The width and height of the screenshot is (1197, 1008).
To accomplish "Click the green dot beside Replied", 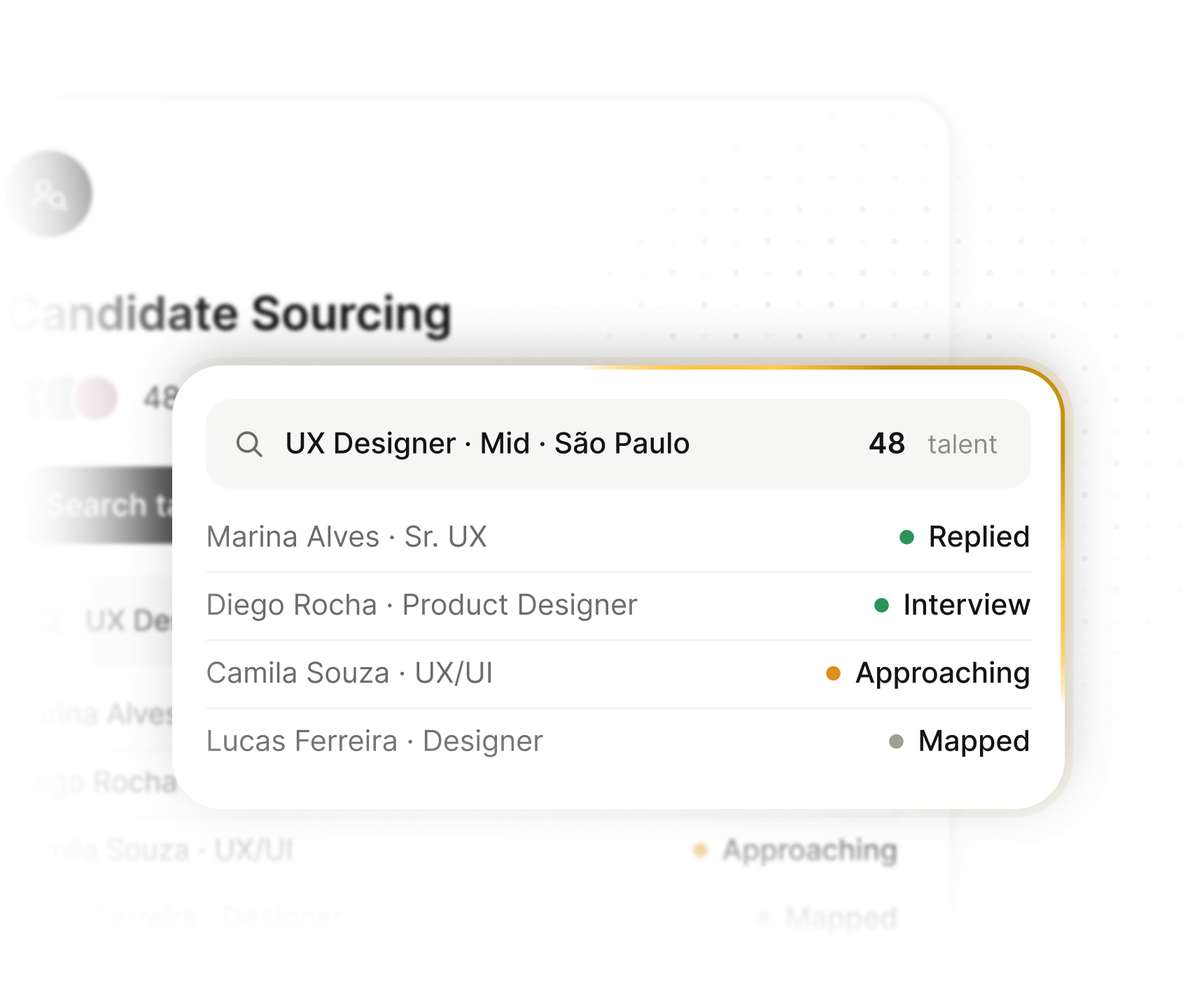I will pos(906,537).
